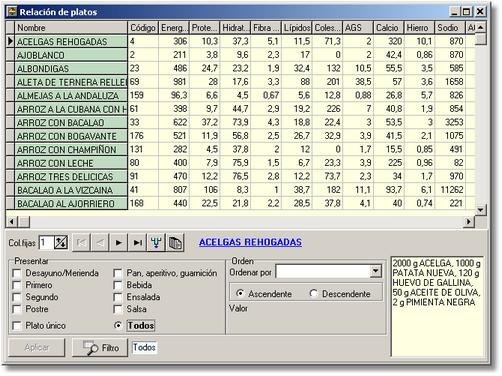The image size is (502, 376).
Task: Click horizontal scrollbar right arrow
Action: [469, 221]
